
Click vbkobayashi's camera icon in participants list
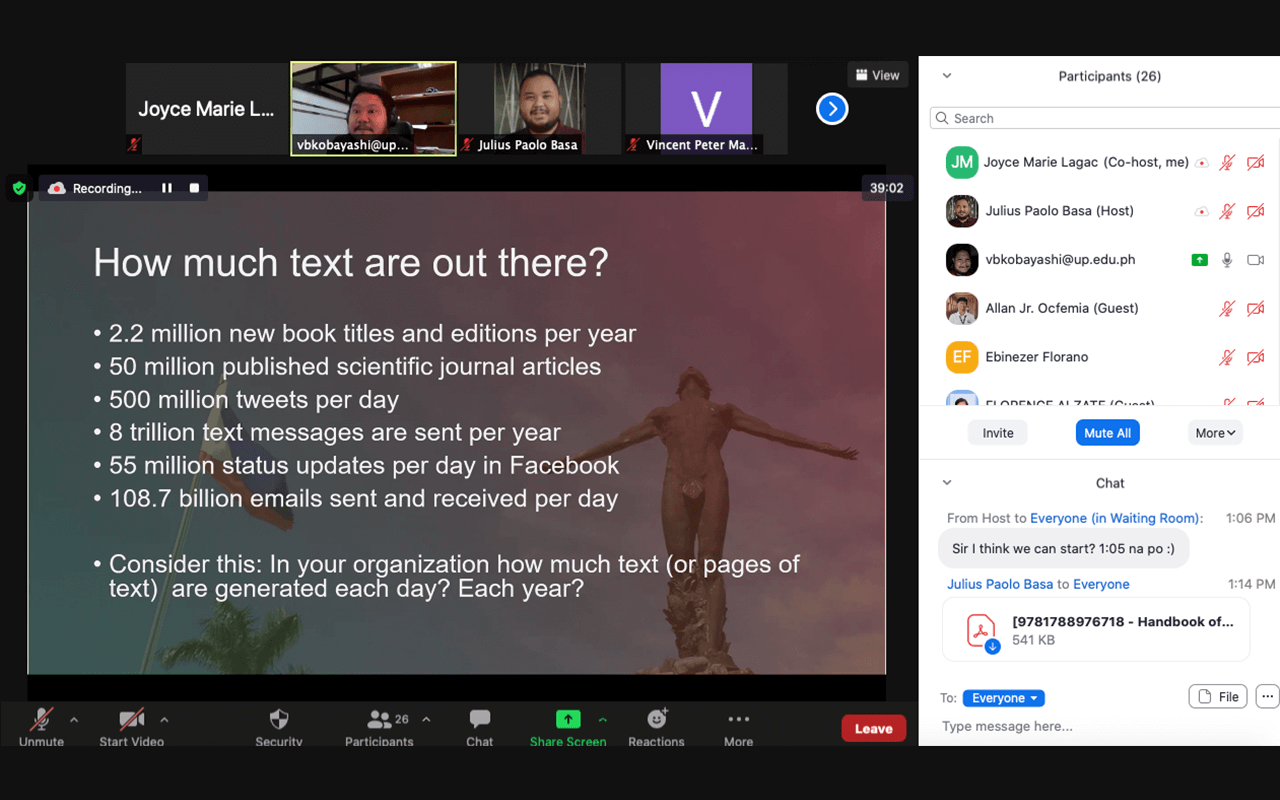coord(1256,260)
